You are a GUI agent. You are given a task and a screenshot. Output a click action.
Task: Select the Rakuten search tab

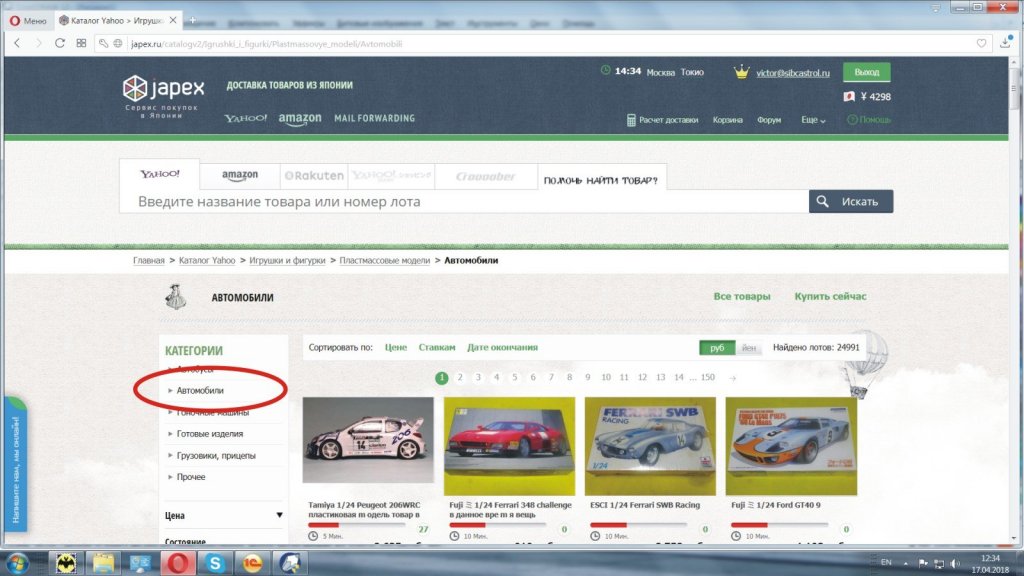pyautogui.click(x=314, y=175)
